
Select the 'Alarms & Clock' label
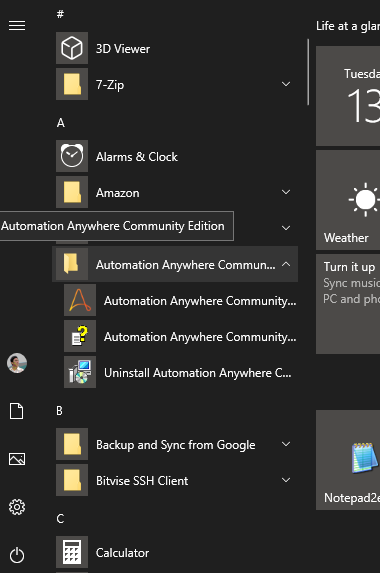137,157
